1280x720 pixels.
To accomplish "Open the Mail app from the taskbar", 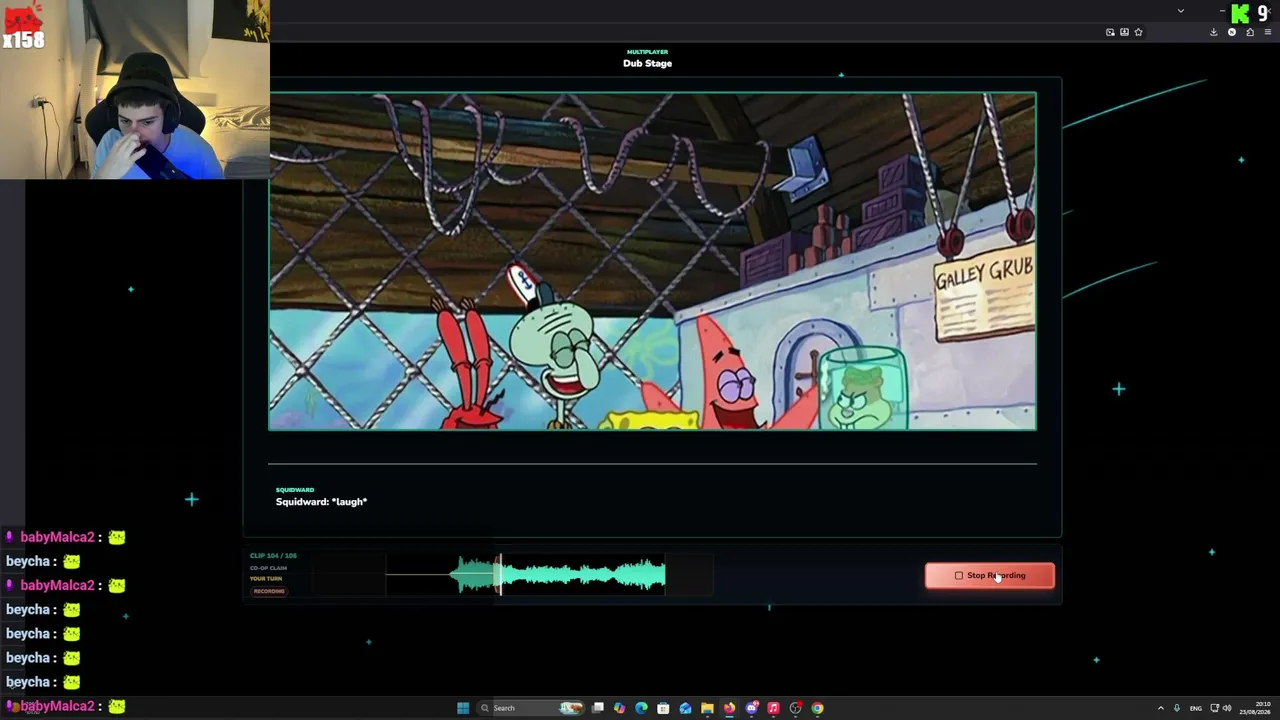I will (685, 708).
